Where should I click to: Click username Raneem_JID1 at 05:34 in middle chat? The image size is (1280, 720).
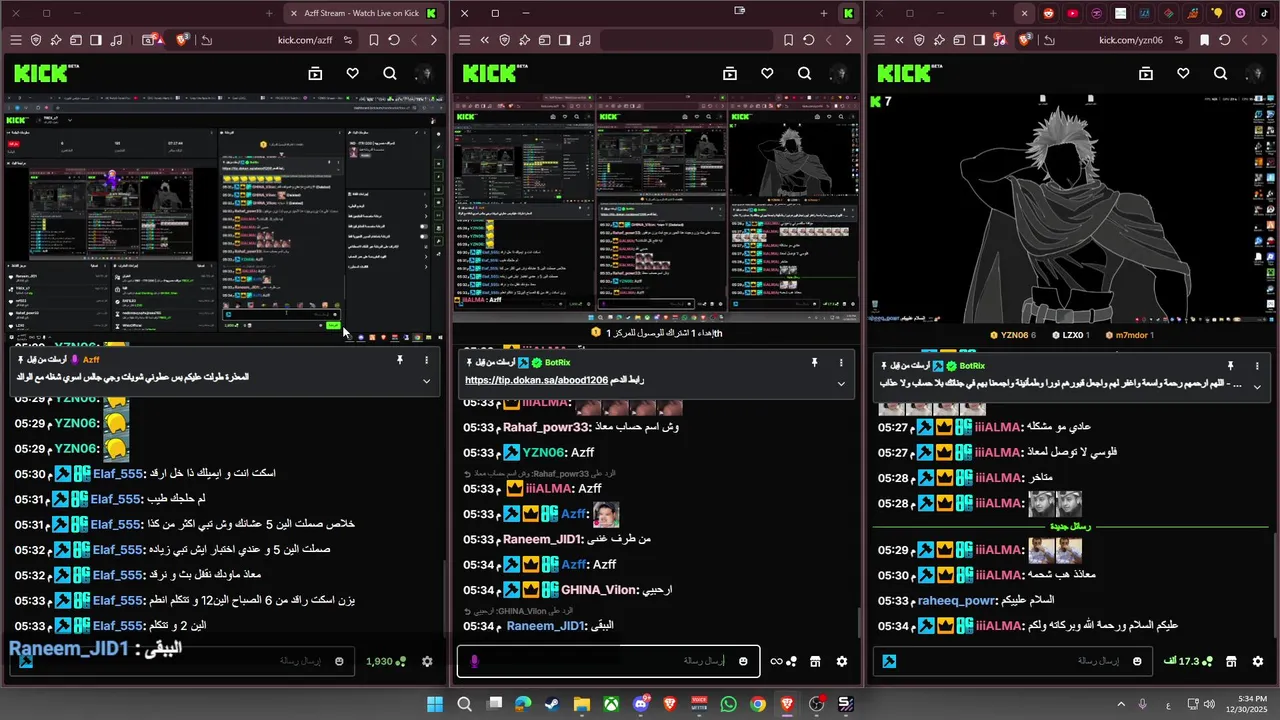tap(546, 626)
